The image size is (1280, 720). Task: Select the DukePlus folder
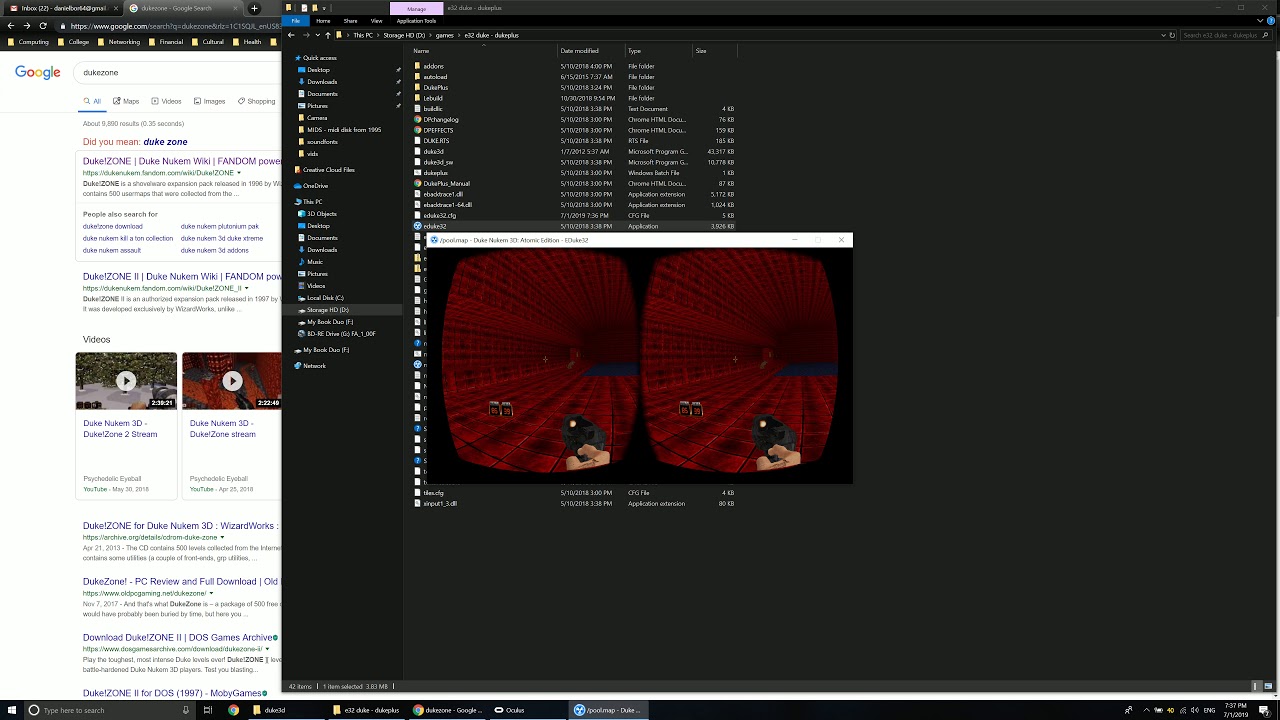click(435, 88)
